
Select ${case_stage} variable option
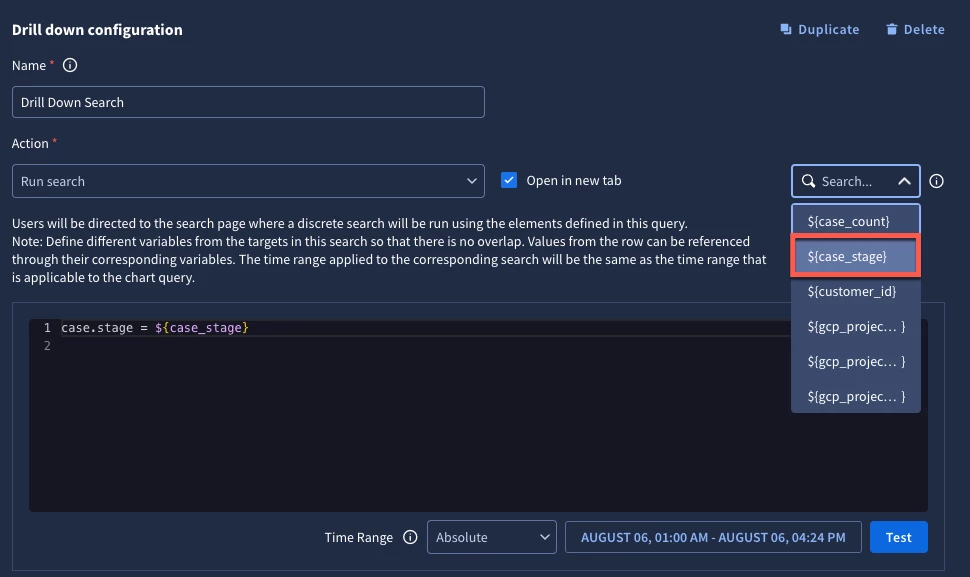coord(856,256)
